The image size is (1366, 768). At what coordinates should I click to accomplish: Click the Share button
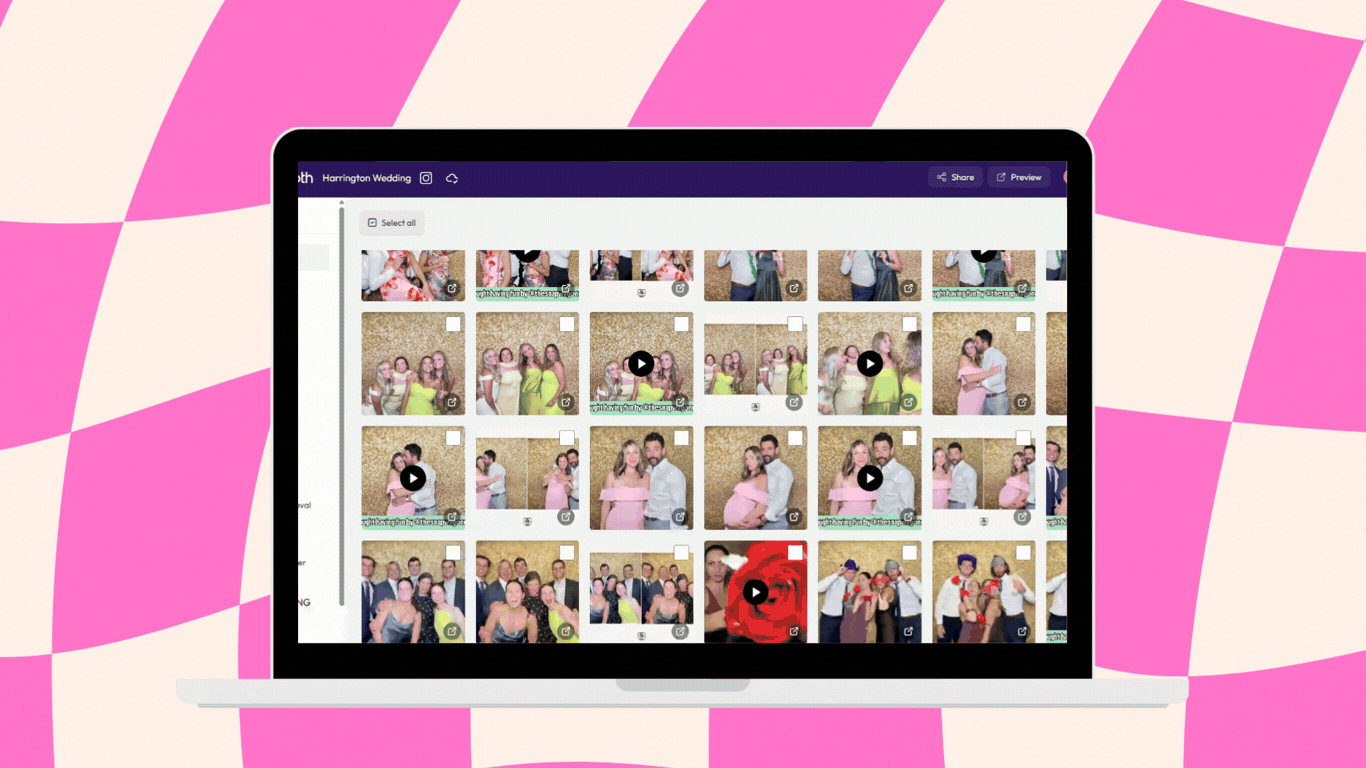pos(955,177)
